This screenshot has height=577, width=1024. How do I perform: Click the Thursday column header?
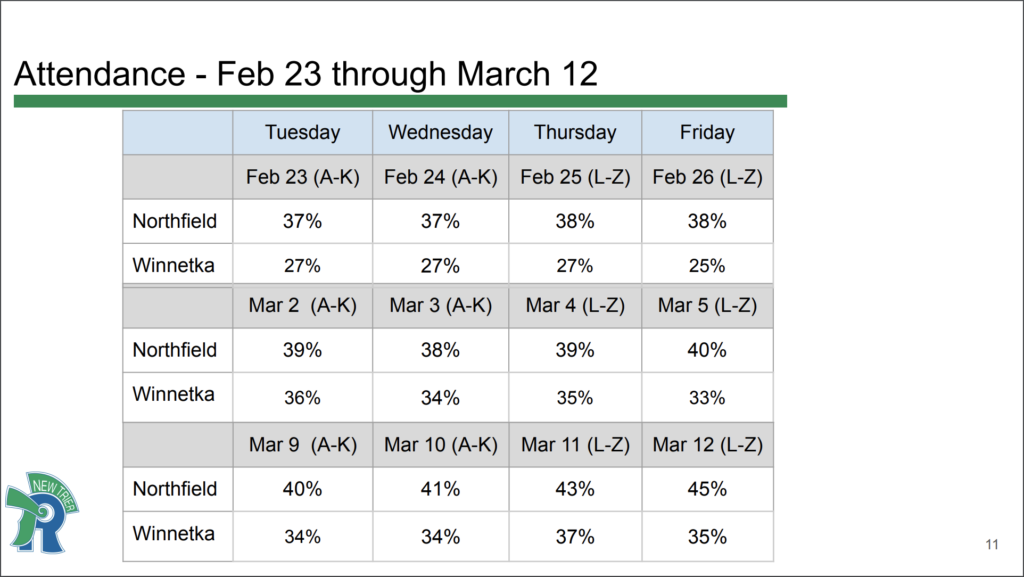click(575, 132)
